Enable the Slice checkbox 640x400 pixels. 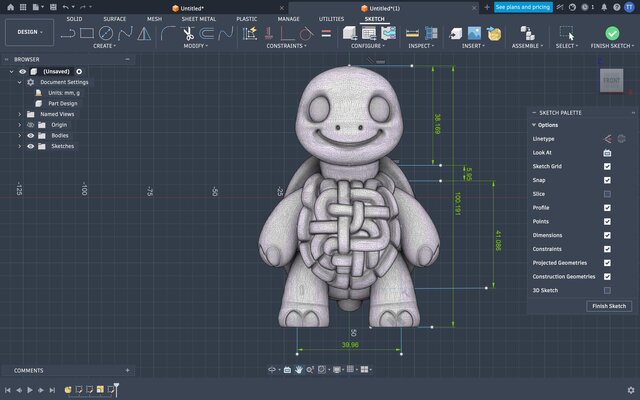pyautogui.click(x=607, y=194)
